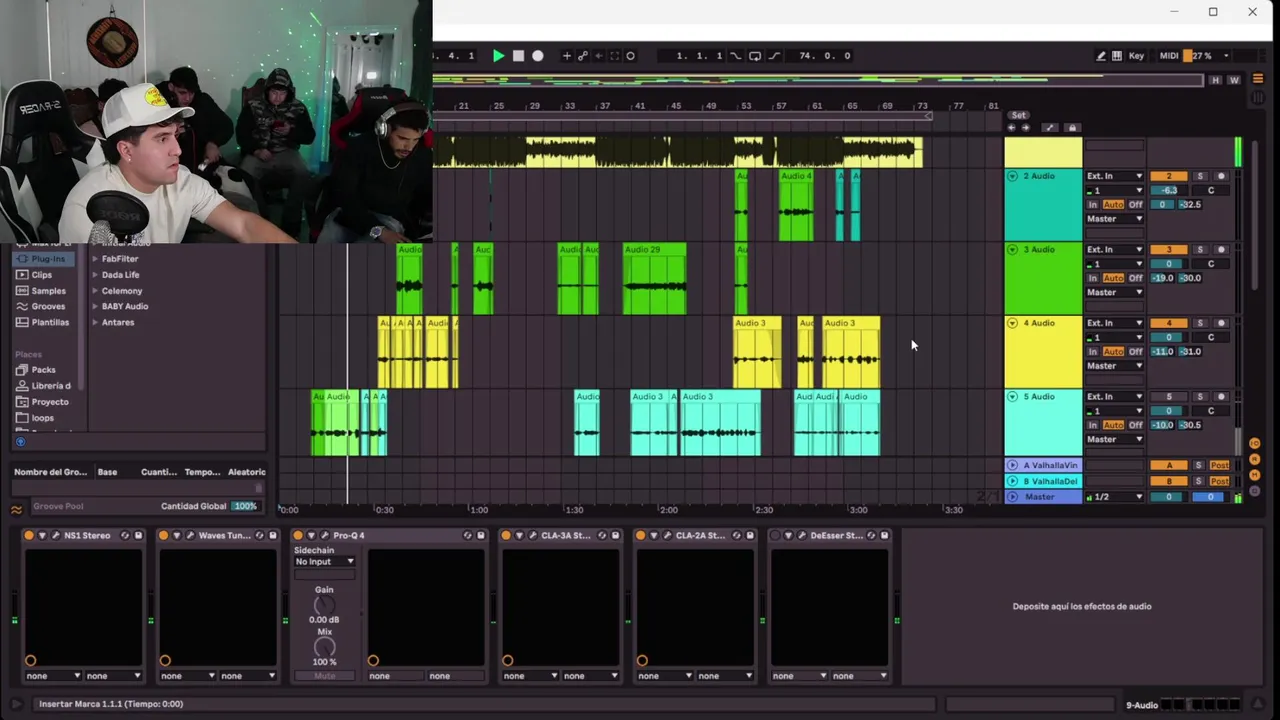This screenshot has height=720, width=1280.
Task: Solo the 2 Audio track
Action: coord(1200,176)
